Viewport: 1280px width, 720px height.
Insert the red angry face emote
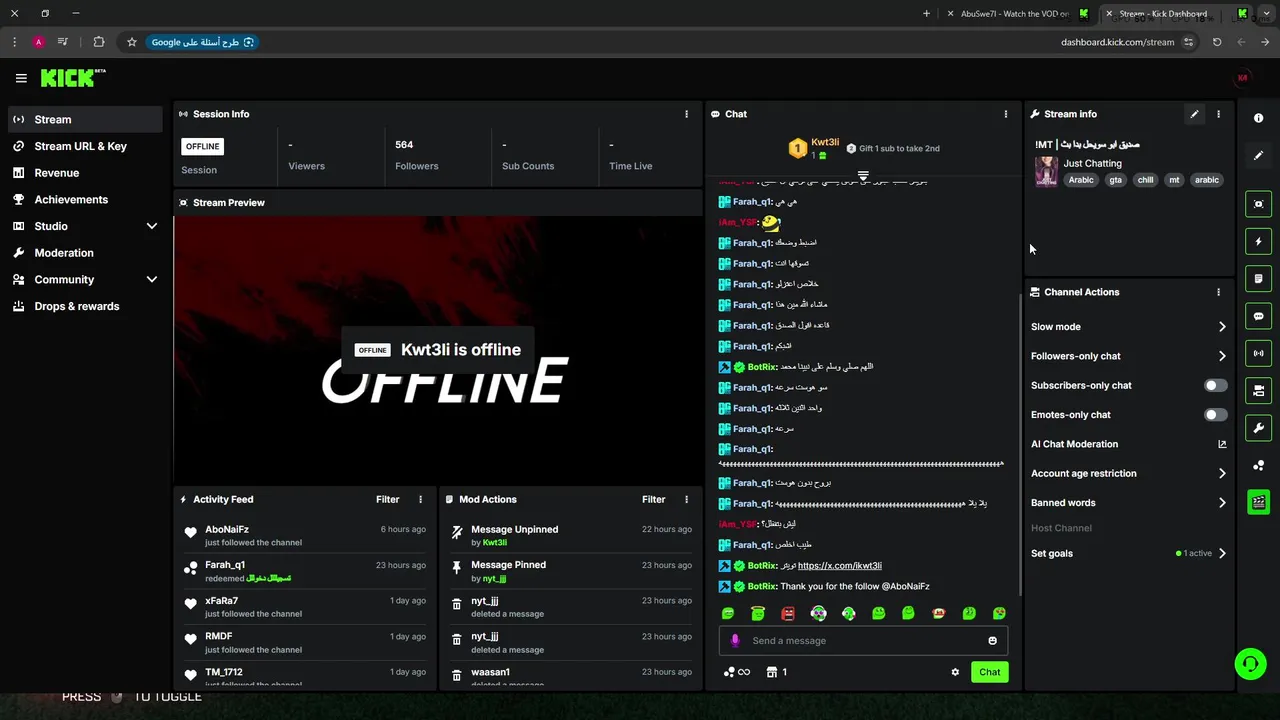coord(788,613)
